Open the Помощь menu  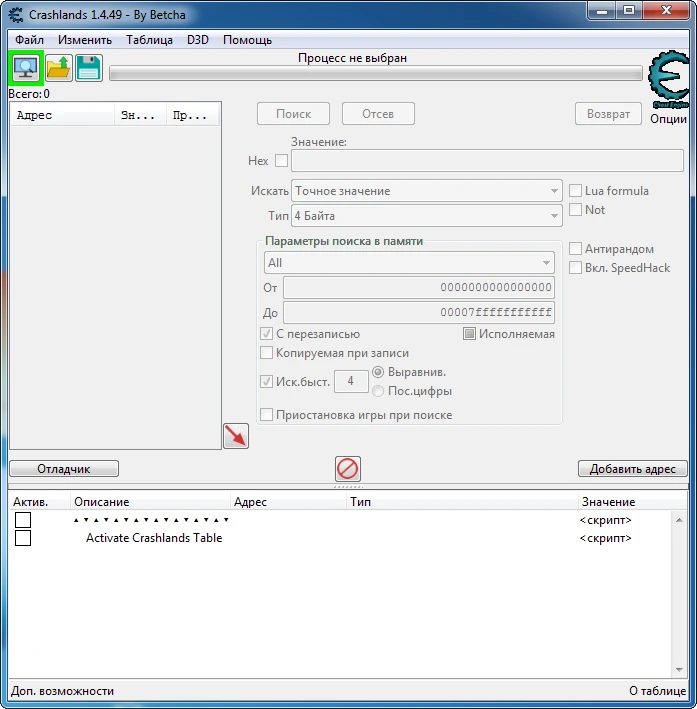point(247,40)
